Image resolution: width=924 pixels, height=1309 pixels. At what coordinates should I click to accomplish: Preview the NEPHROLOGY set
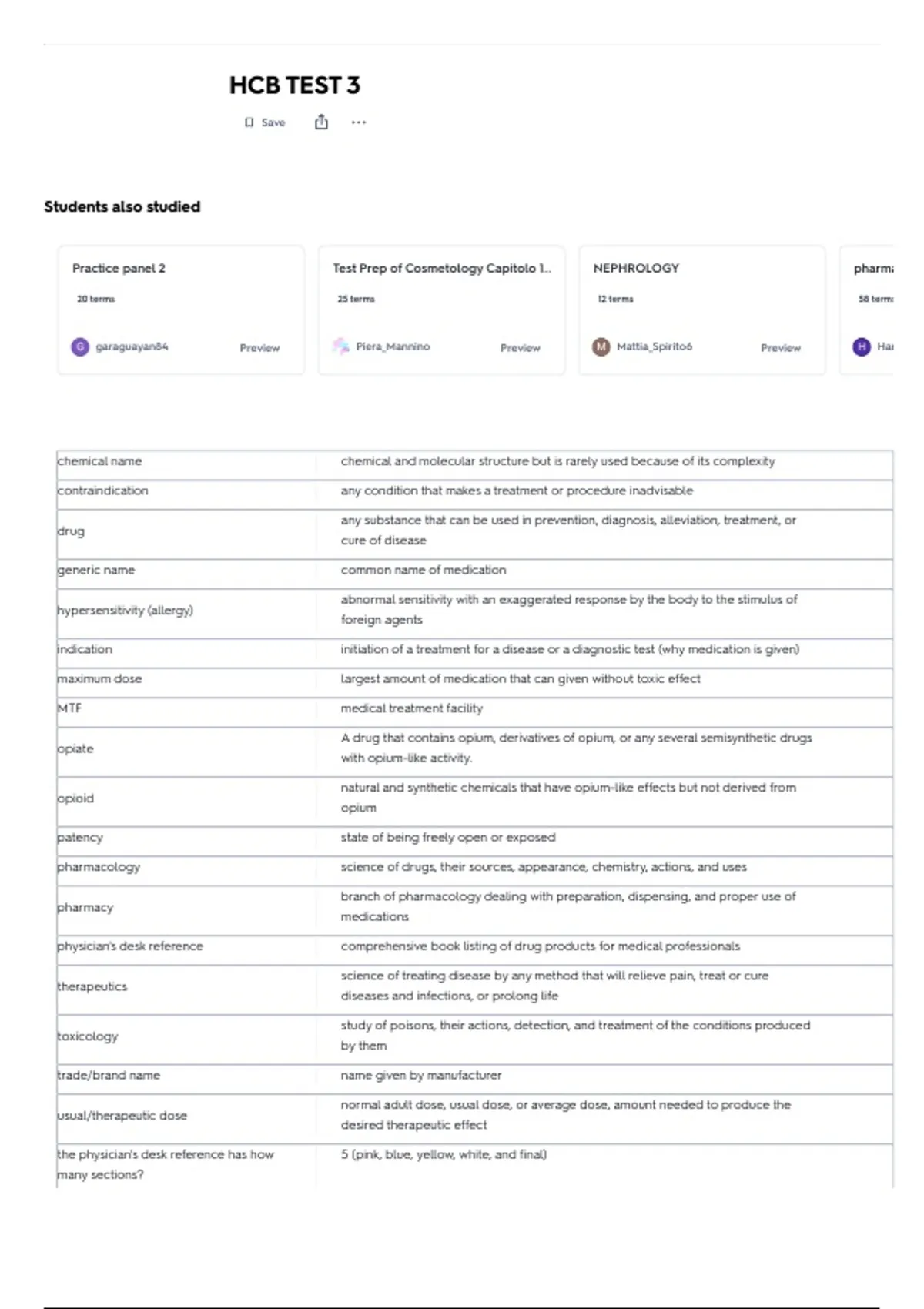point(781,348)
